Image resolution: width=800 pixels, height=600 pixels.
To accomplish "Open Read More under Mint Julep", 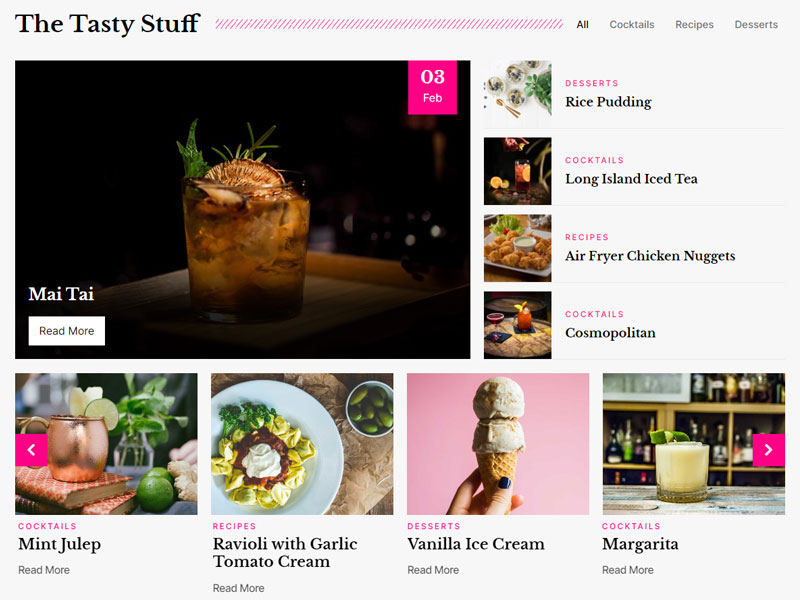I will [x=44, y=570].
